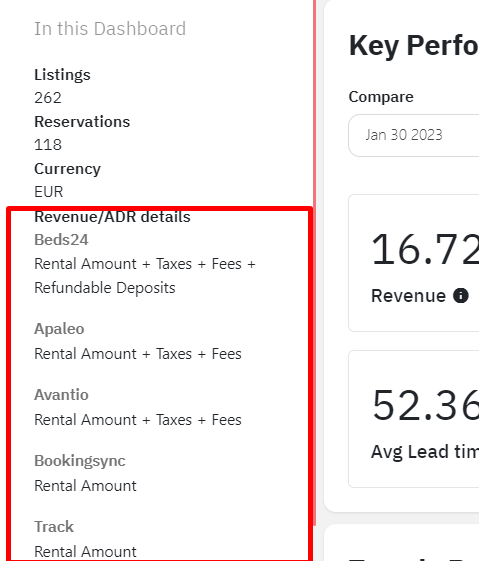This screenshot has width=479, height=561.
Task: Click the Avg Lead time label
Action: (x=425, y=452)
